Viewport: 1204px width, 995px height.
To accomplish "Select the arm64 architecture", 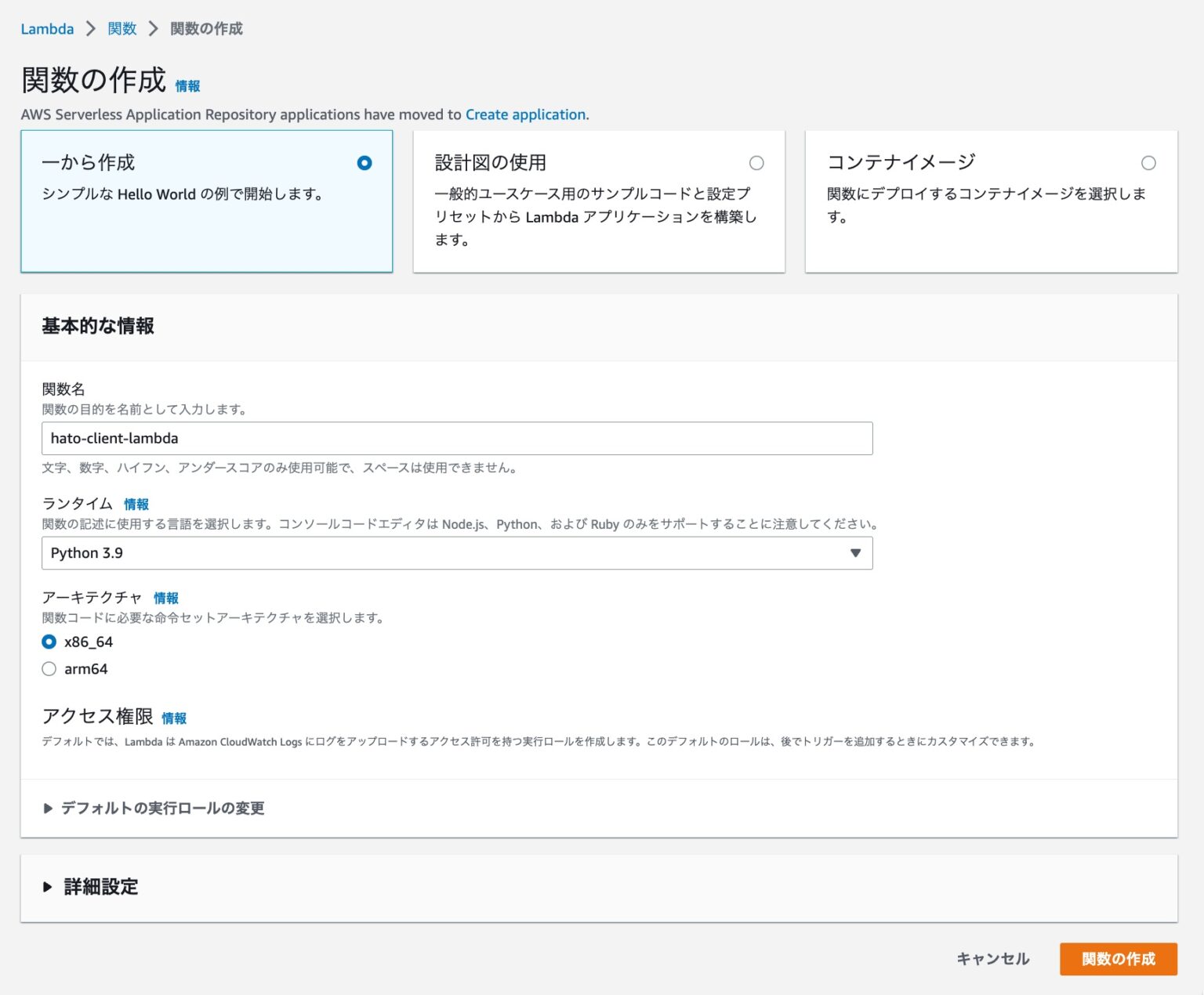I will pyautogui.click(x=49, y=668).
